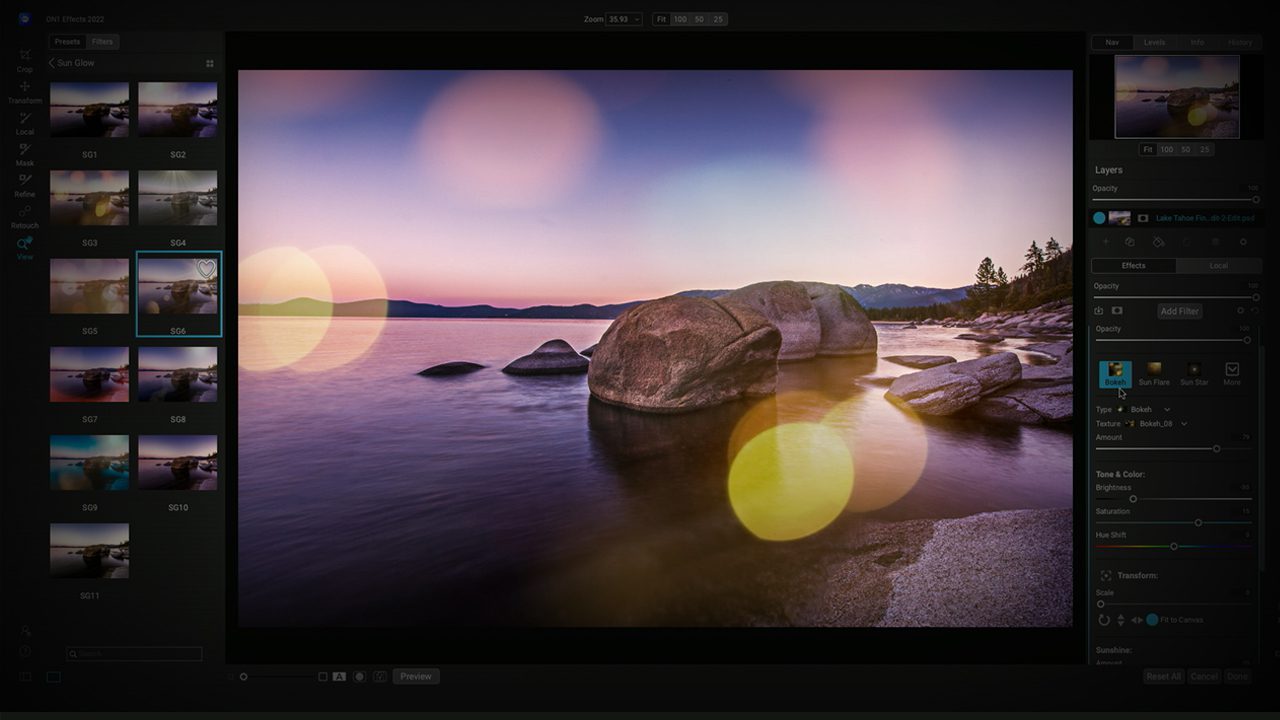Open More styles
1280x720 pixels.
click(1232, 374)
